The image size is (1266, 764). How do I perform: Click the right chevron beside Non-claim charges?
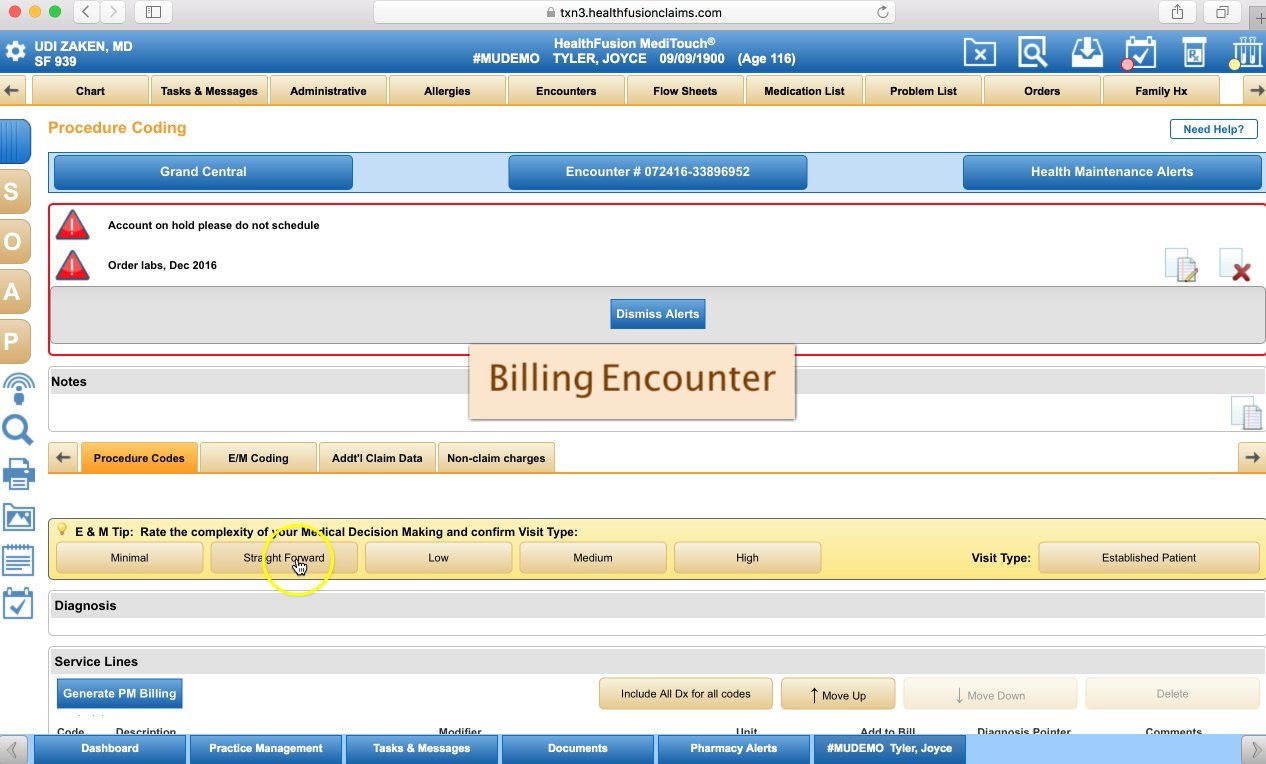point(1252,457)
